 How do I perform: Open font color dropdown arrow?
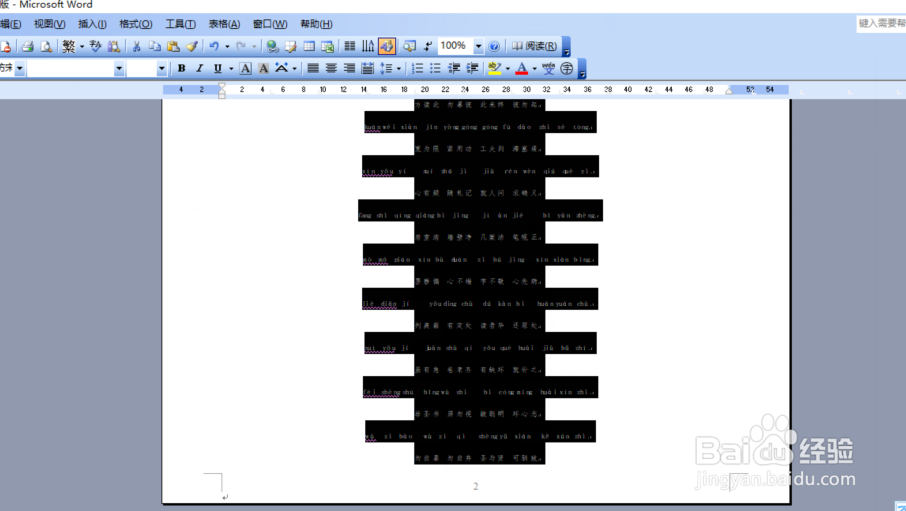tap(534, 68)
